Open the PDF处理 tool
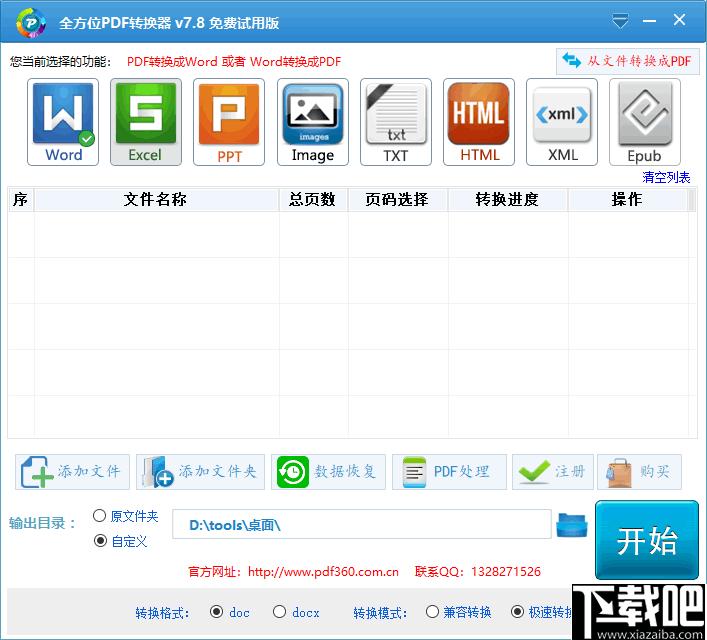 pyautogui.click(x=449, y=472)
